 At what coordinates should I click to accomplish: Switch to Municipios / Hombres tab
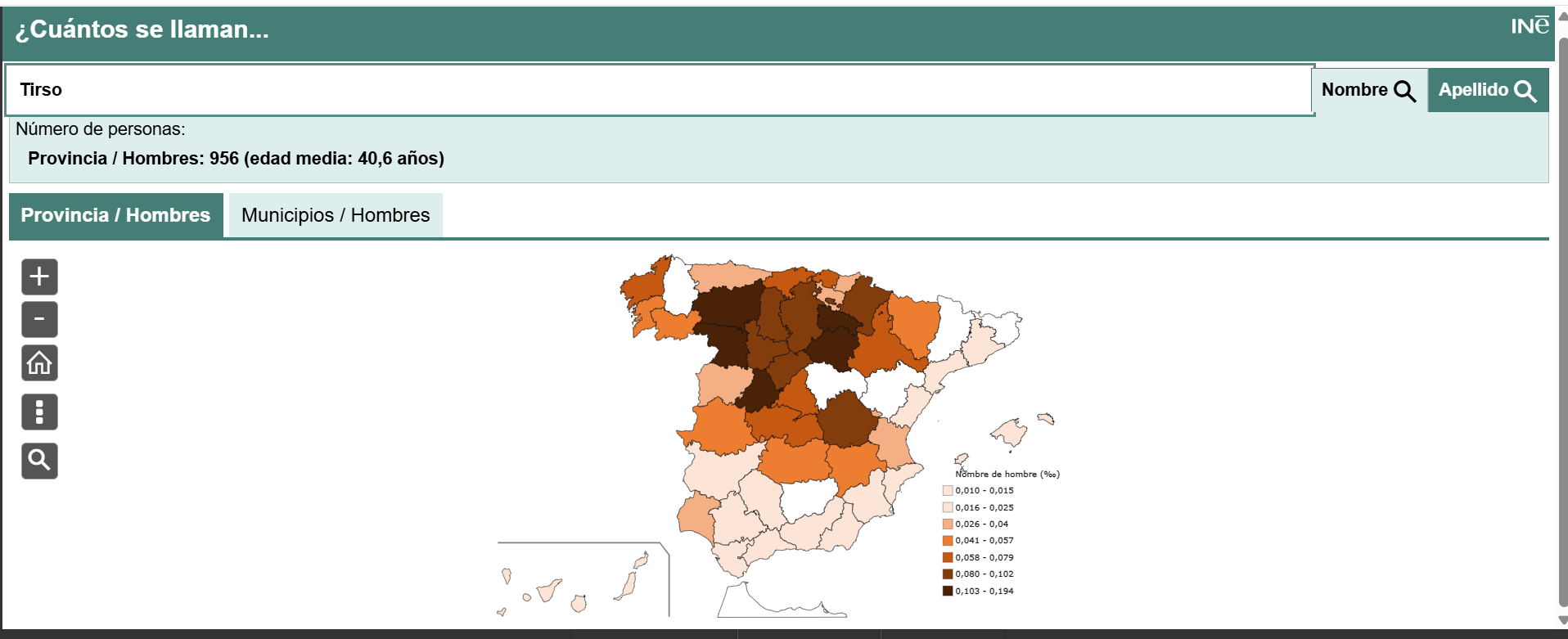pos(335,215)
